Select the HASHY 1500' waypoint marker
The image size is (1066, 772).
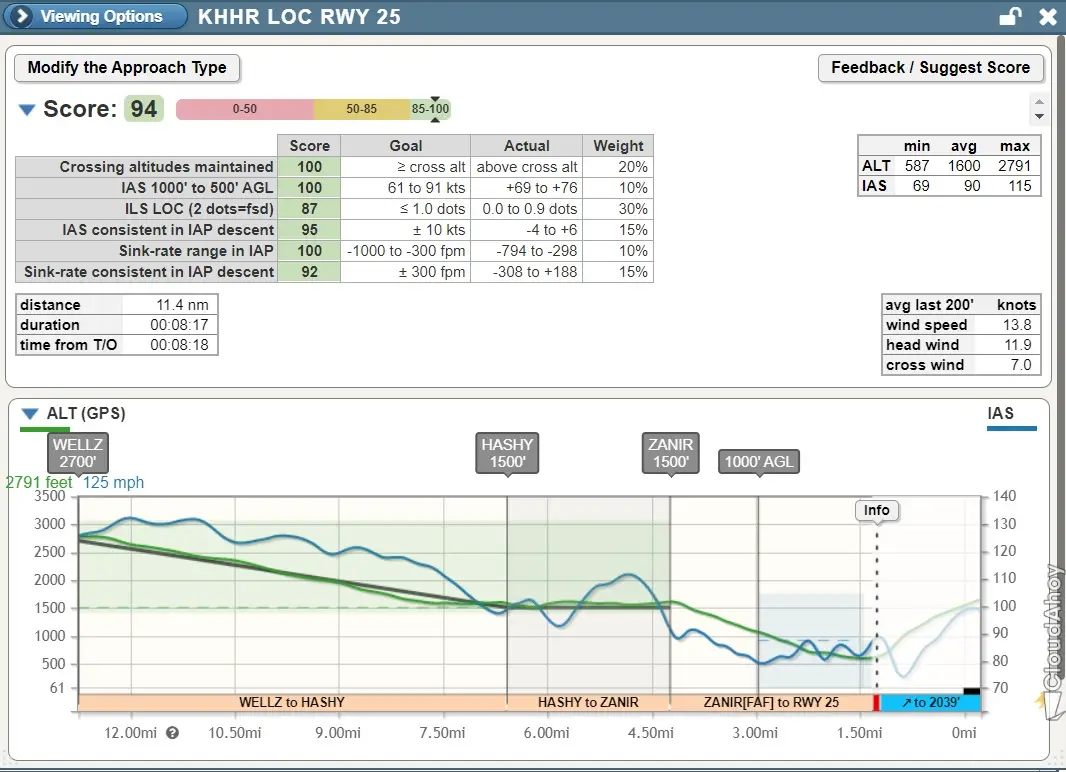click(507, 452)
